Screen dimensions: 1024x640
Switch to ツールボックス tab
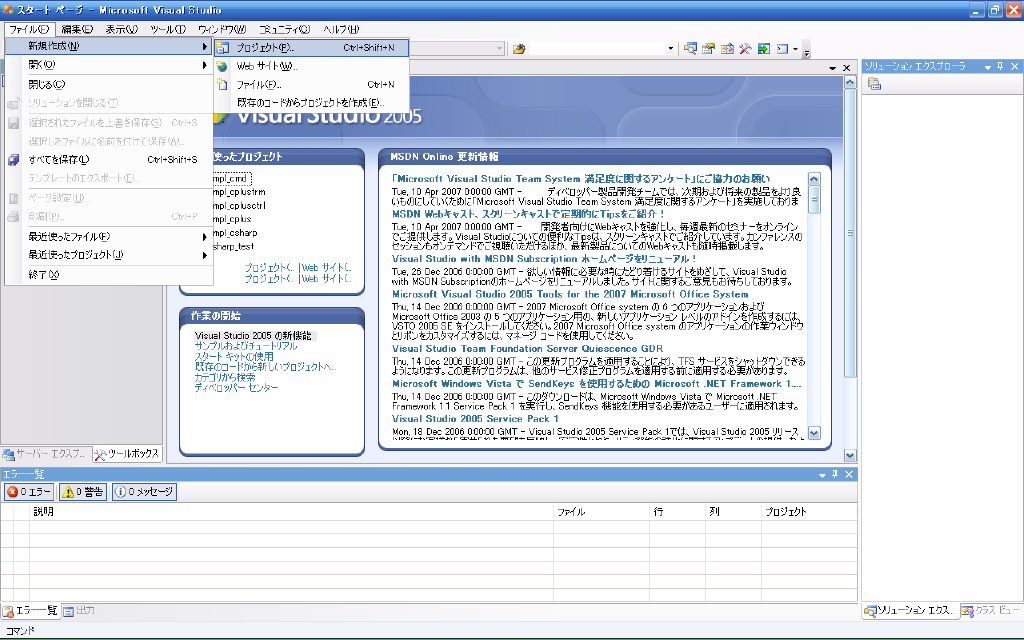127,453
